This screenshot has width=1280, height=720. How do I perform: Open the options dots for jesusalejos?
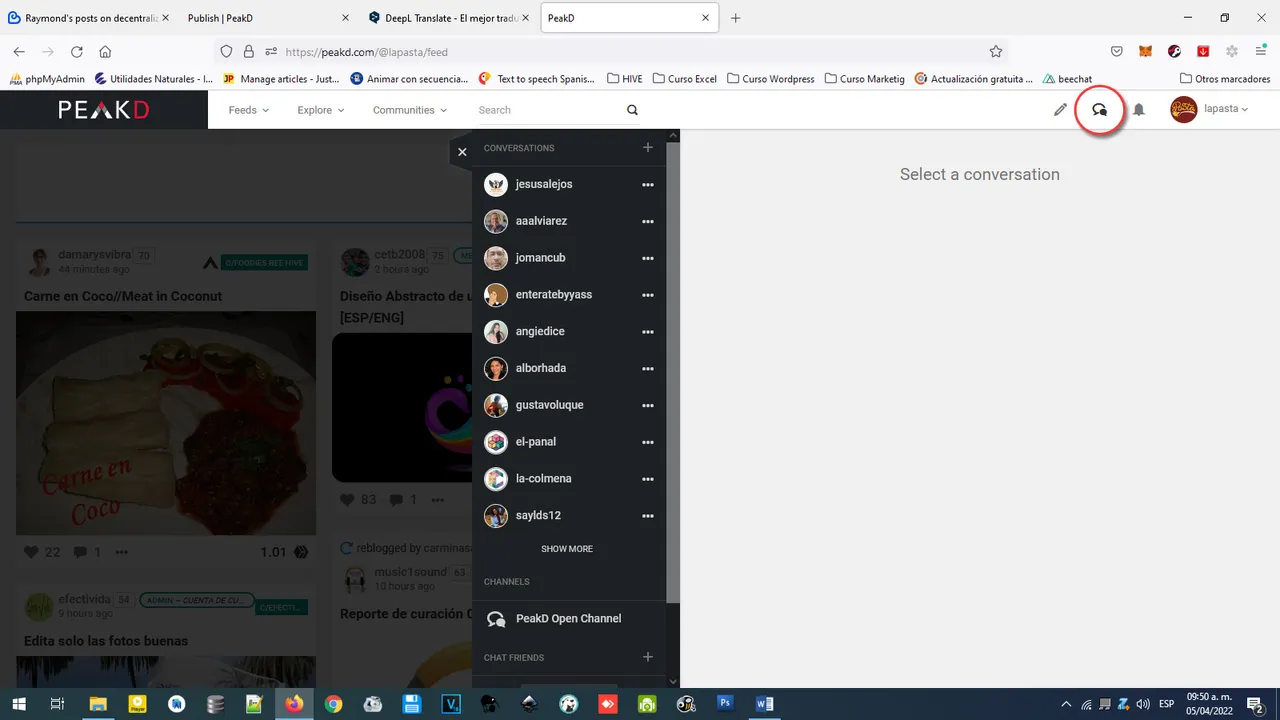[648, 185]
